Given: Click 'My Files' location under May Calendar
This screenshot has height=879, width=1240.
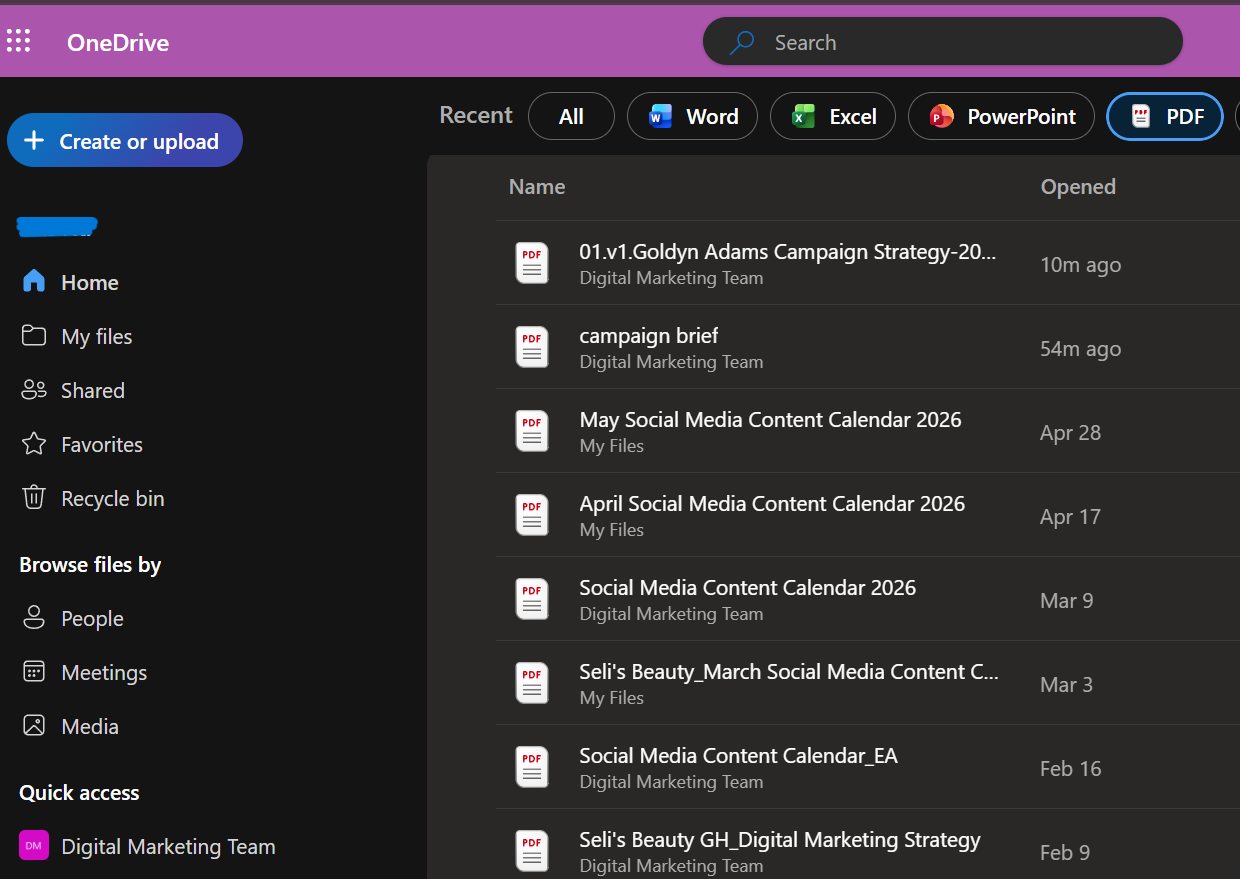Looking at the screenshot, I should tap(612, 446).
